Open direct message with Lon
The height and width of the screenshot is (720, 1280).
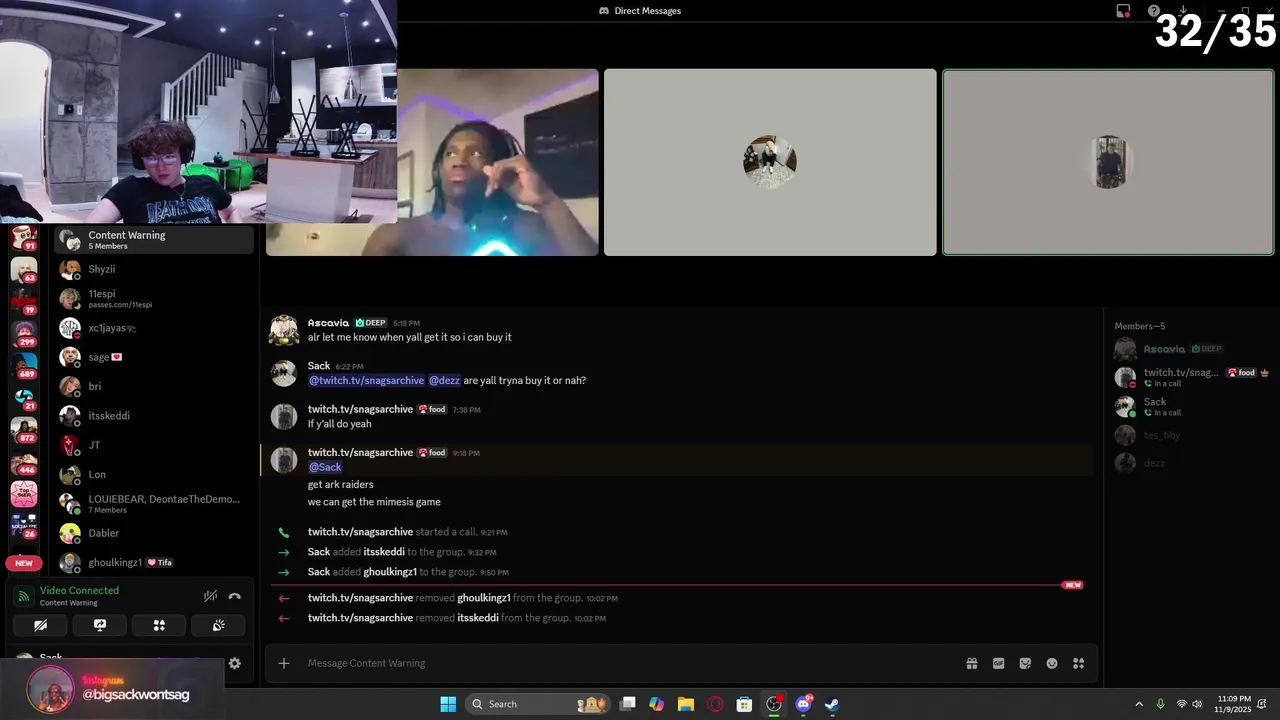154,474
